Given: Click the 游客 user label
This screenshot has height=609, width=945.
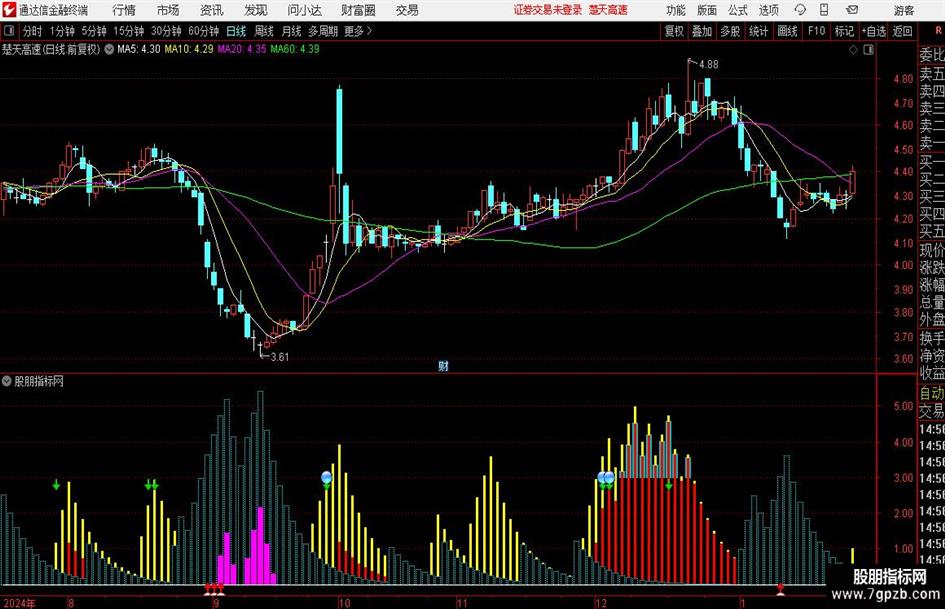Looking at the screenshot, I should 904,10.
